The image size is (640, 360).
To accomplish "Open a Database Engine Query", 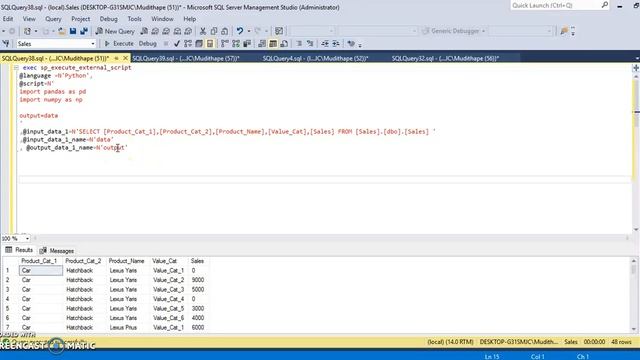I will 144,31.
